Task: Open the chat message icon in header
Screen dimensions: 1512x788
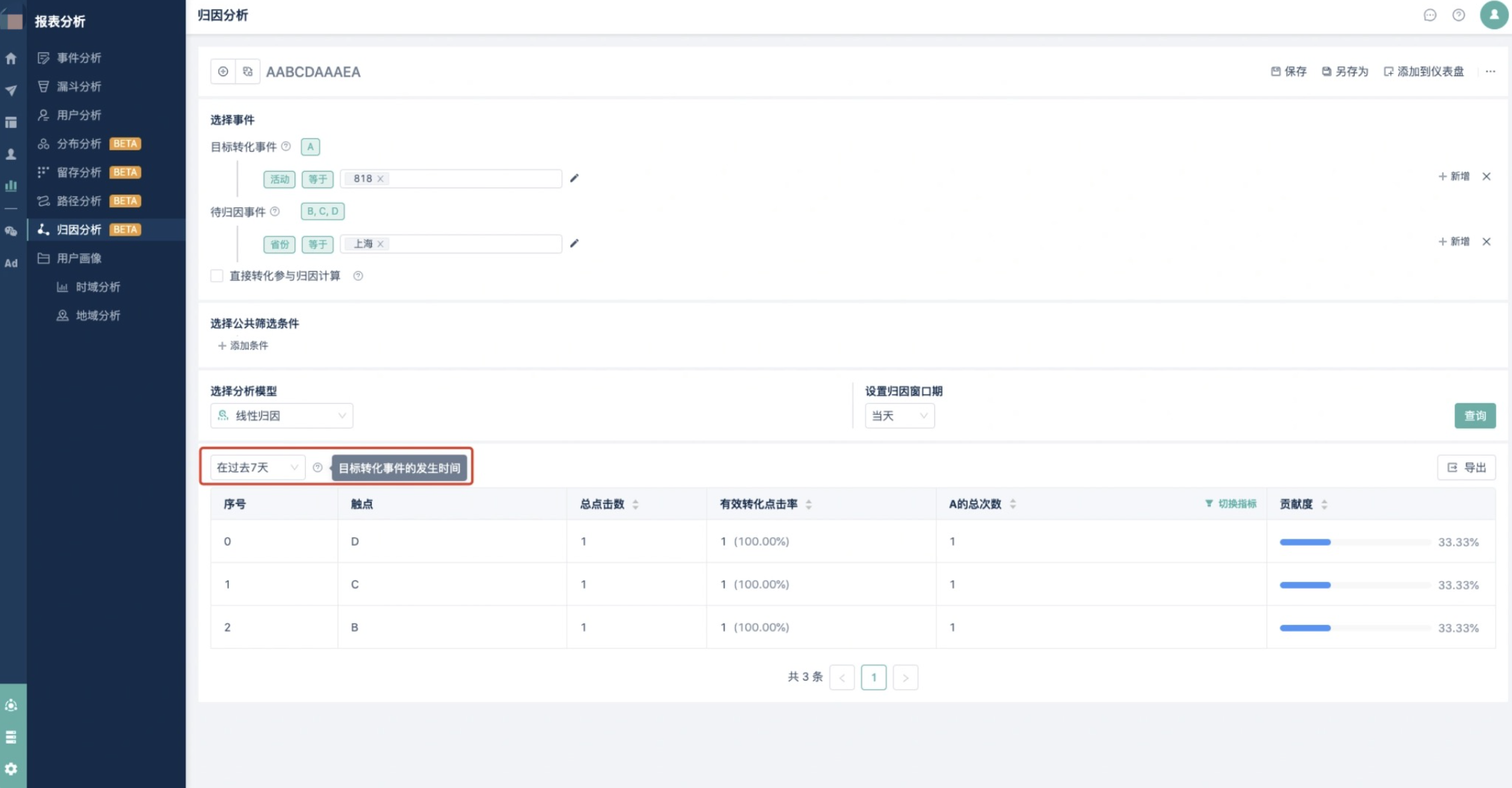Action: tap(1430, 15)
